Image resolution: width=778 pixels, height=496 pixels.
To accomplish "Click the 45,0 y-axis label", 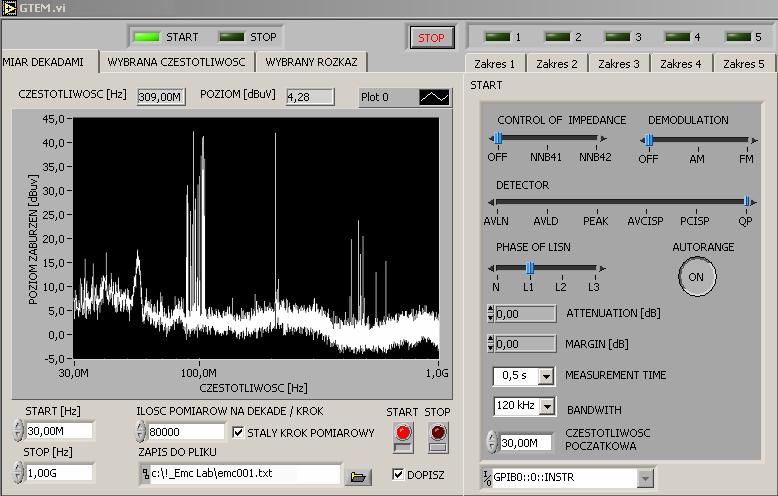I will 54,119.
